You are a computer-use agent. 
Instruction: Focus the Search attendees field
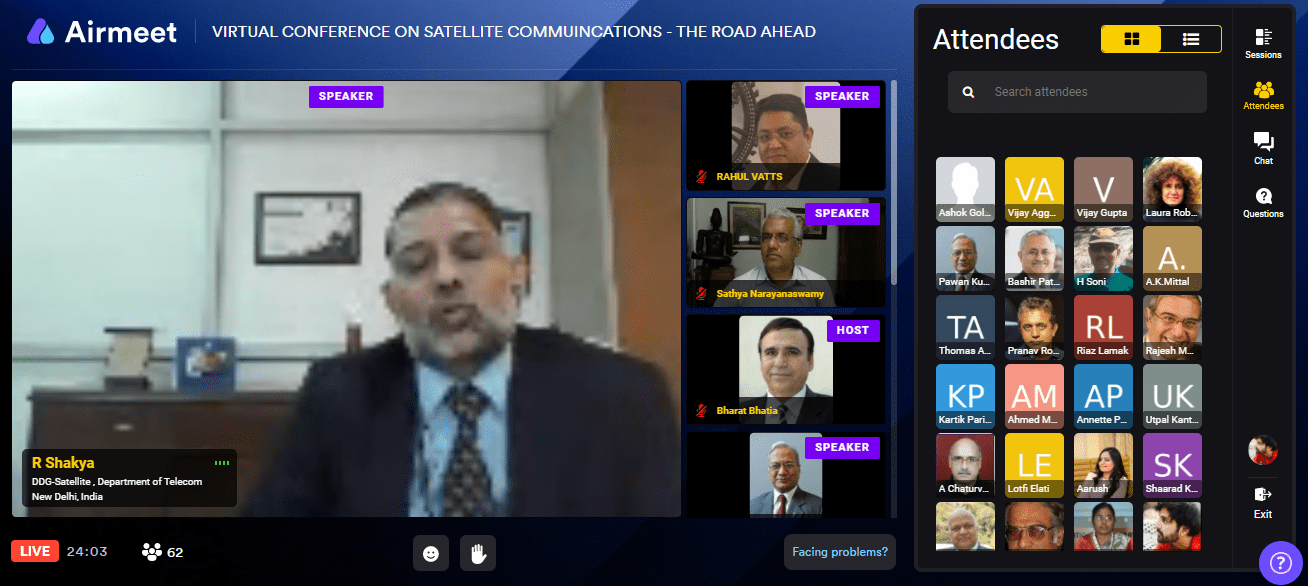[1077, 92]
